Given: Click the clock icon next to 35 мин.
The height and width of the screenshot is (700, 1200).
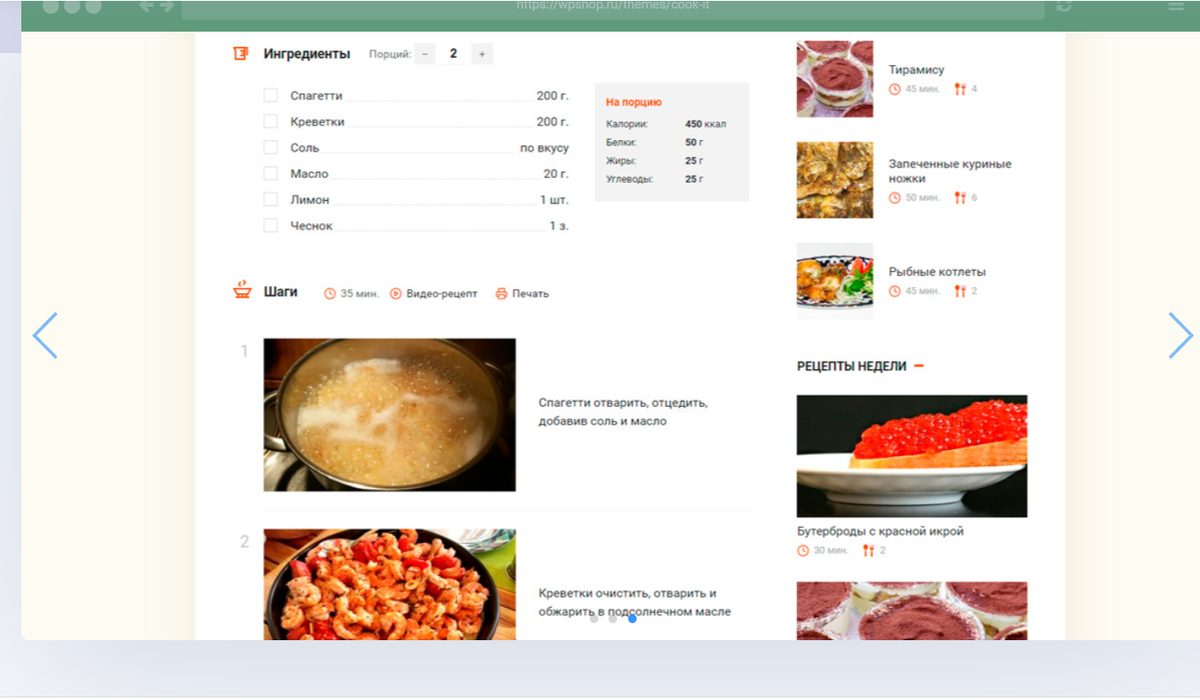Looking at the screenshot, I should point(330,294).
